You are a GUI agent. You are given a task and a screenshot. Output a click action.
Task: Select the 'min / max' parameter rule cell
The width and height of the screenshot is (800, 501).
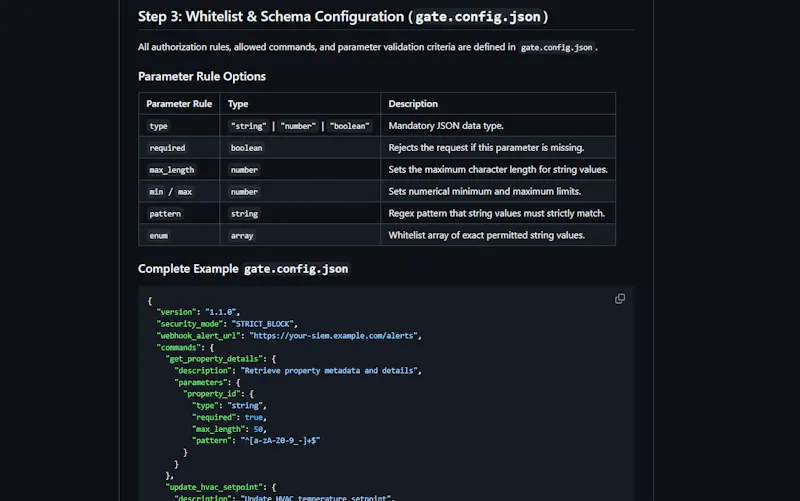pyautogui.click(x=179, y=191)
